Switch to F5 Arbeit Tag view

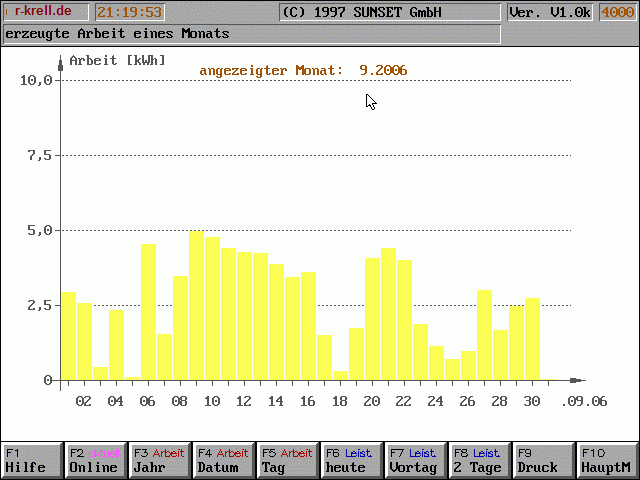(287, 460)
